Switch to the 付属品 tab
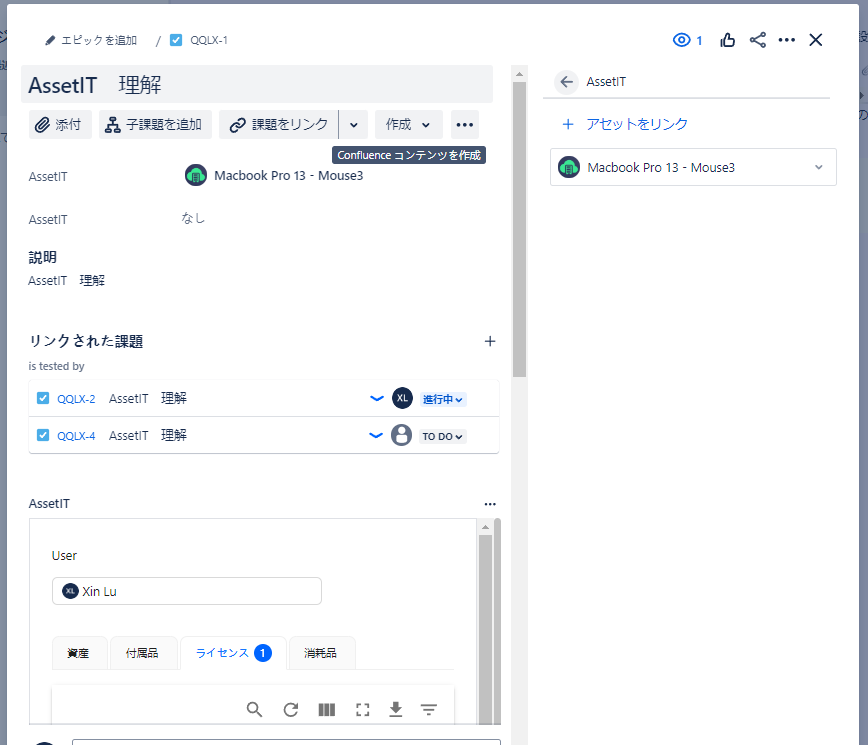 coord(143,653)
